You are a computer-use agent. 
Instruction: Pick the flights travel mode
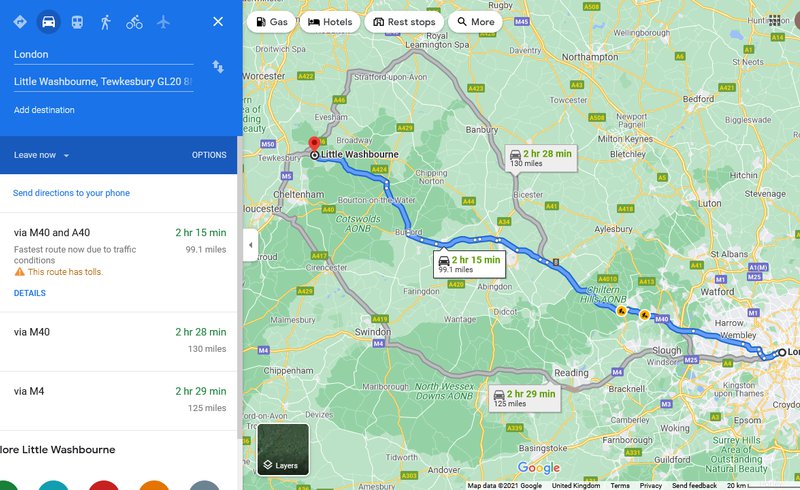click(x=163, y=22)
